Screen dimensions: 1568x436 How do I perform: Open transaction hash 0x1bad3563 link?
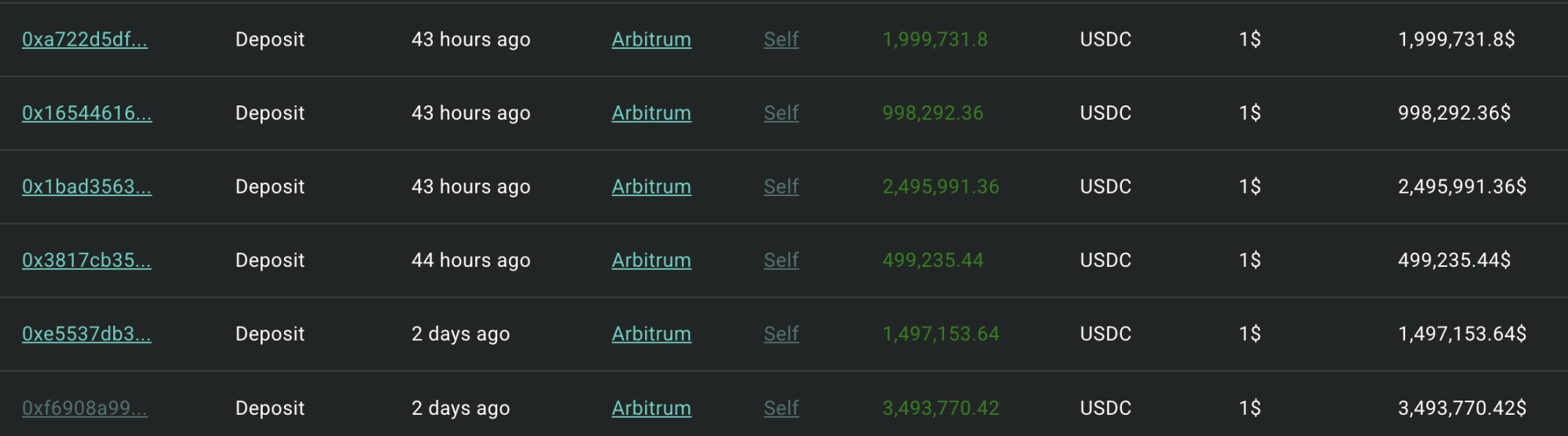click(87, 187)
